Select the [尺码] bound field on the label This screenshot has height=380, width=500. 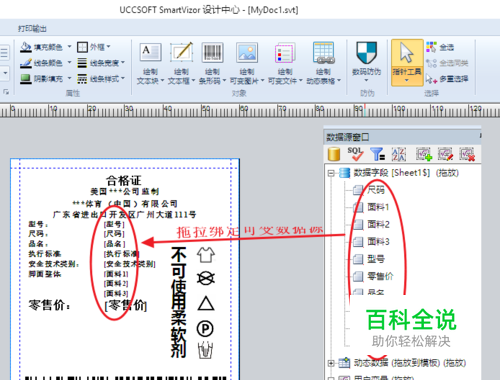tap(114, 234)
